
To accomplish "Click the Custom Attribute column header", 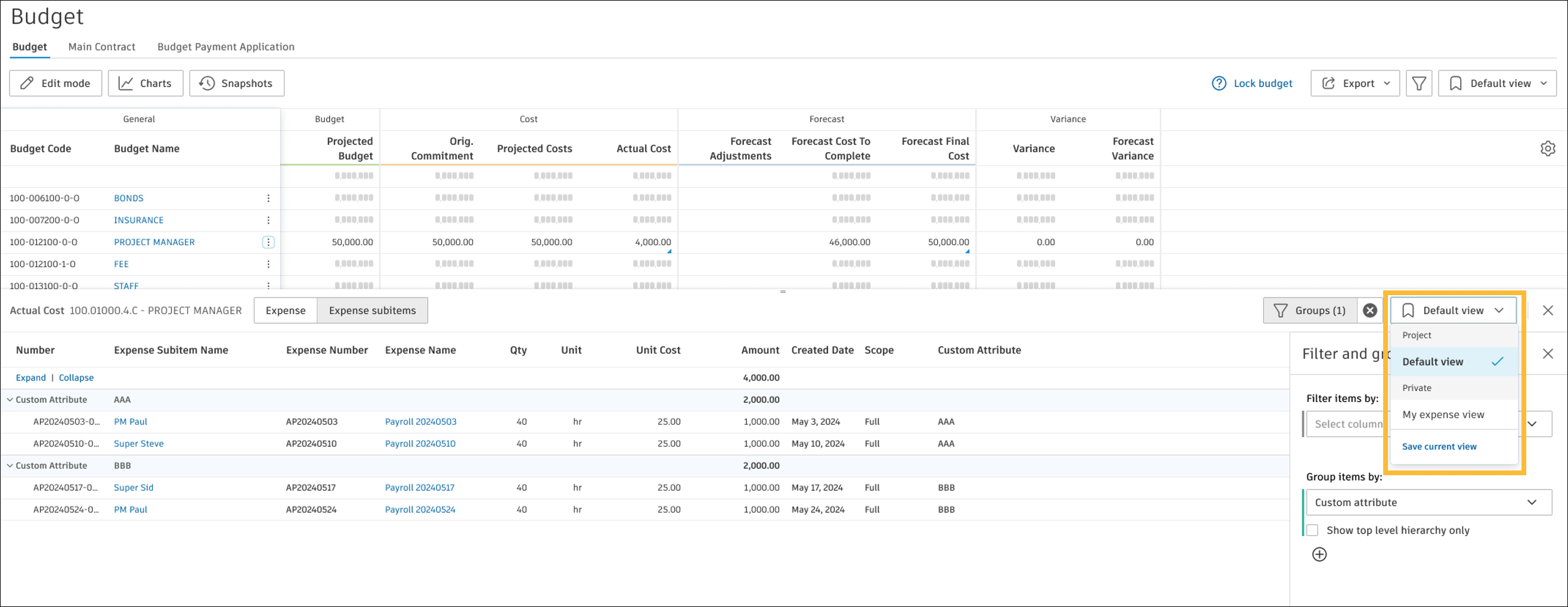I will click(x=980, y=350).
